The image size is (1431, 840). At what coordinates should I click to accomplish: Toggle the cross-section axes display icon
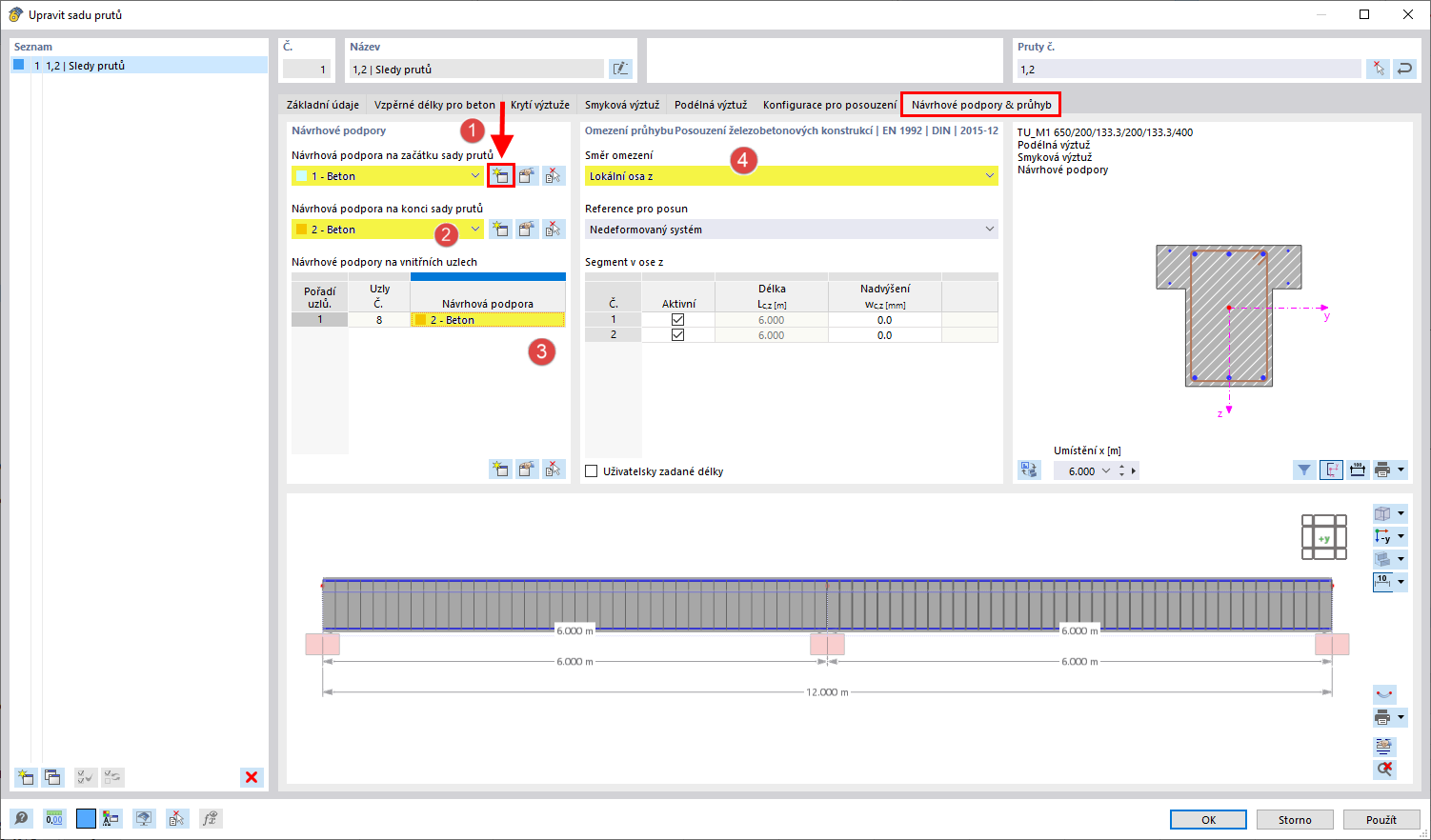(1331, 470)
